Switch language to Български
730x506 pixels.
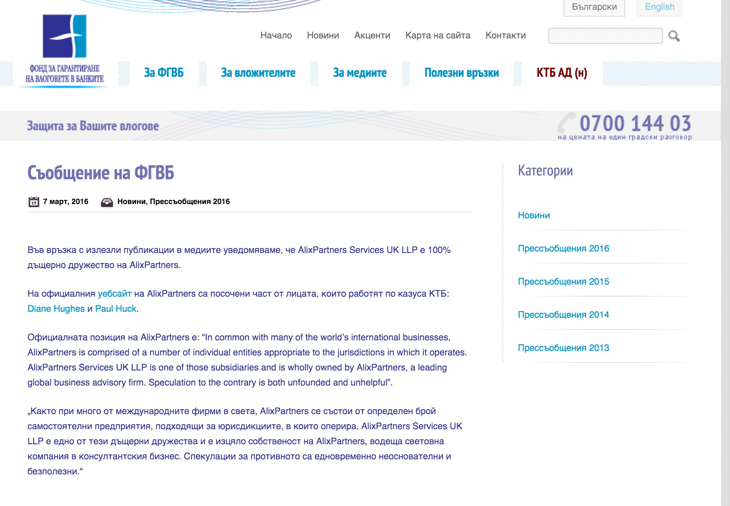click(x=594, y=7)
